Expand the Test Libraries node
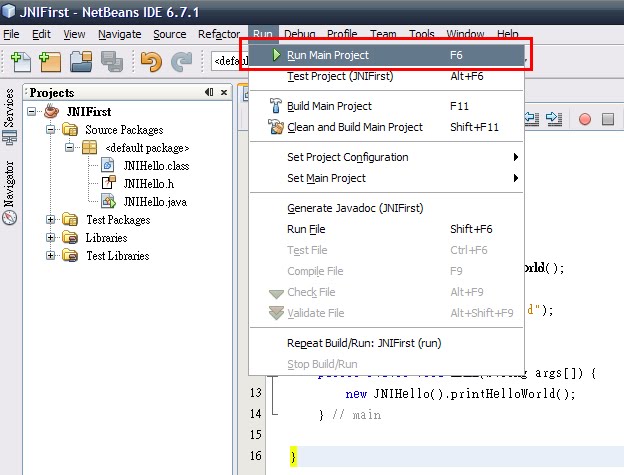This screenshot has width=624, height=475. (x=51, y=255)
